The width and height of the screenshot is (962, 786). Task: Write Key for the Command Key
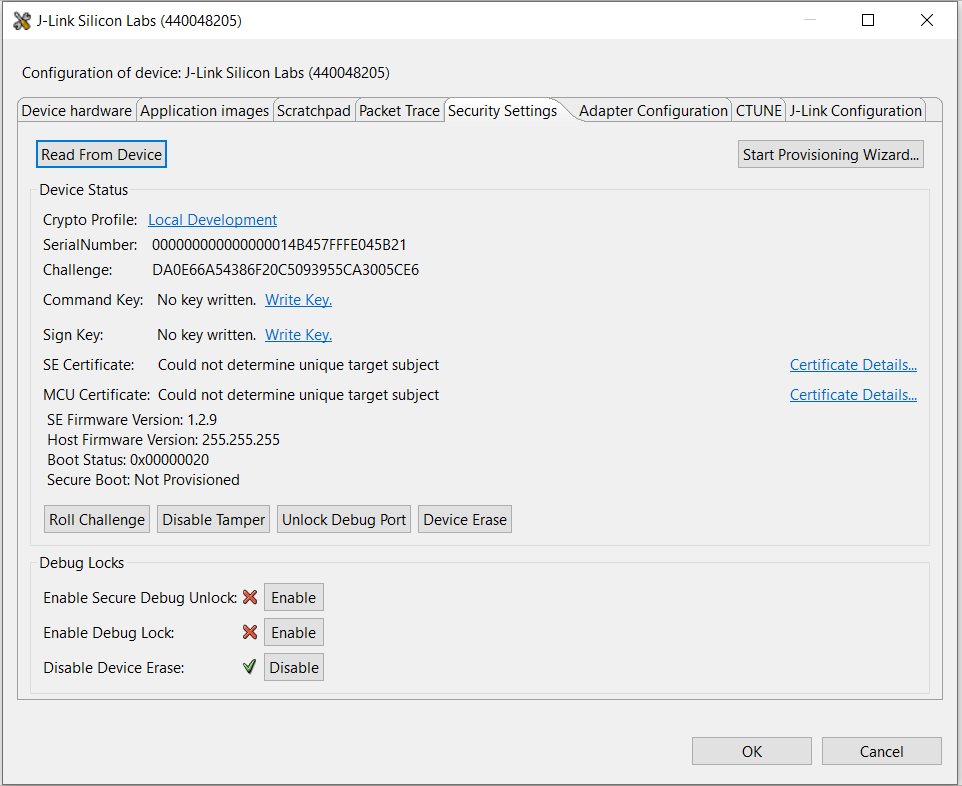pos(298,299)
